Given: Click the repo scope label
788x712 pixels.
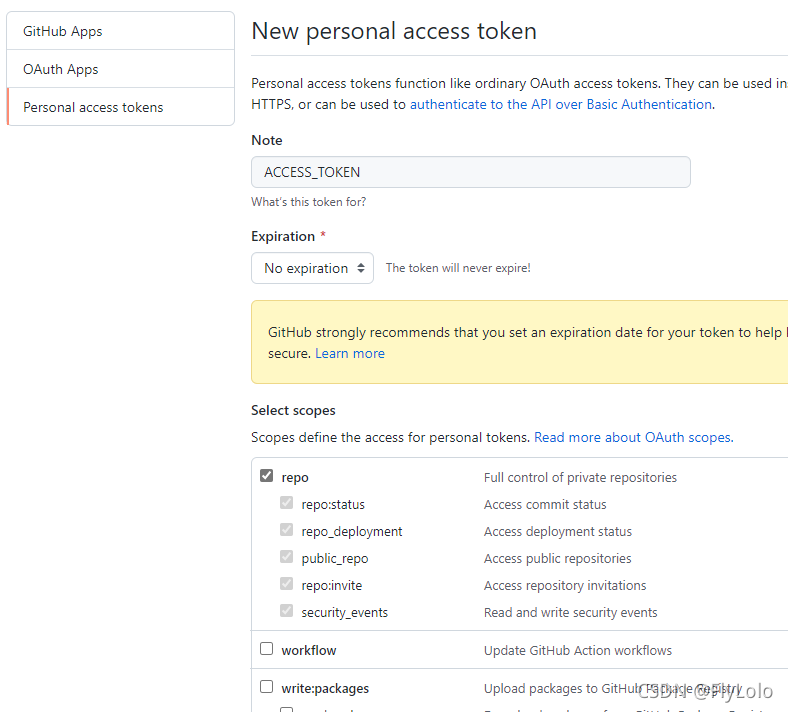Looking at the screenshot, I should pyautogui.click(x=295, y=477).
